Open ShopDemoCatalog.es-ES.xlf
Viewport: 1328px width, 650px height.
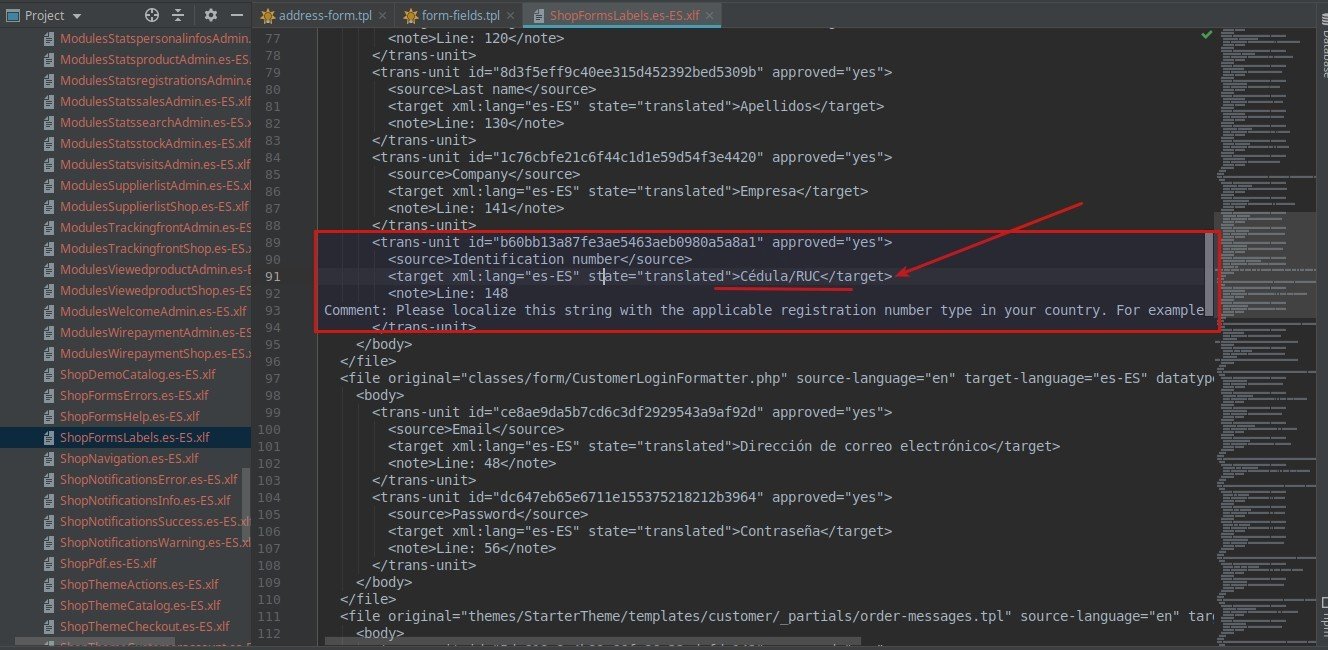point(137,374)
